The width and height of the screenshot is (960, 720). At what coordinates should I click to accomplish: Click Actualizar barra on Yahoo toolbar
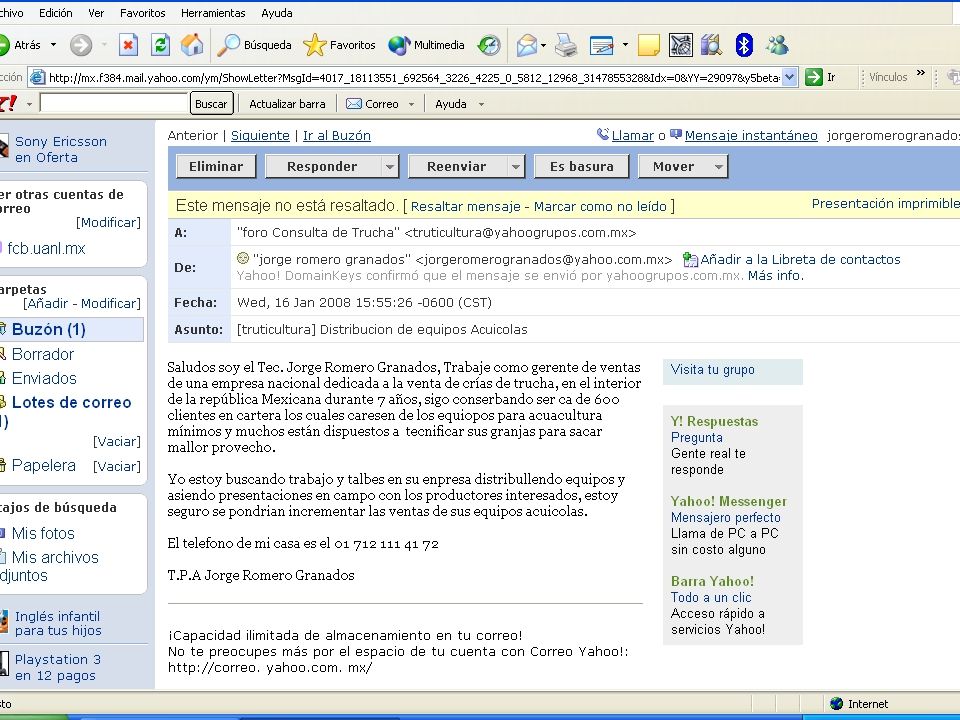tap(287, 104)
